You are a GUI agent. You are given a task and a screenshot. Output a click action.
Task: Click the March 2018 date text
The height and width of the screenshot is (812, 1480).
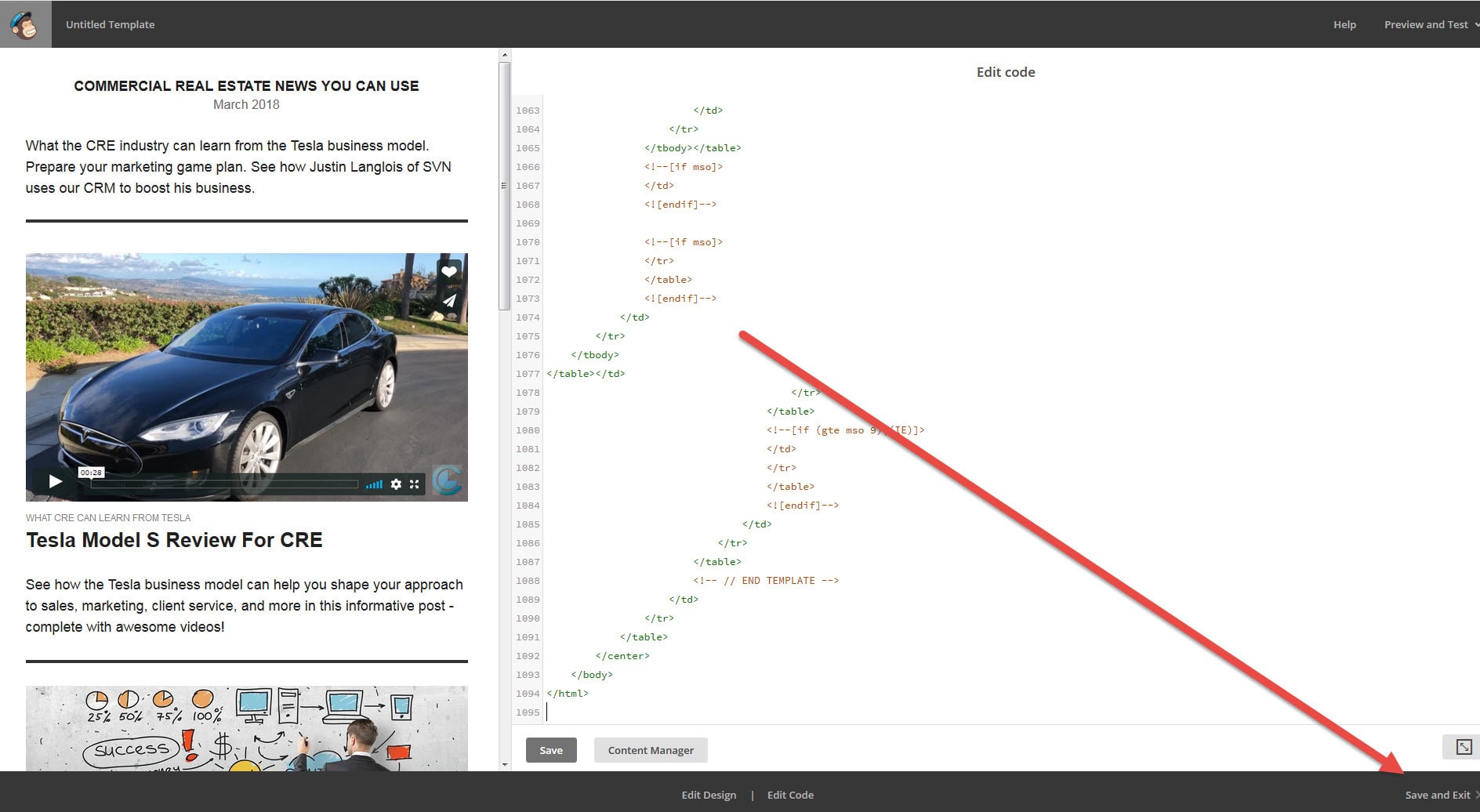(246, 104)
